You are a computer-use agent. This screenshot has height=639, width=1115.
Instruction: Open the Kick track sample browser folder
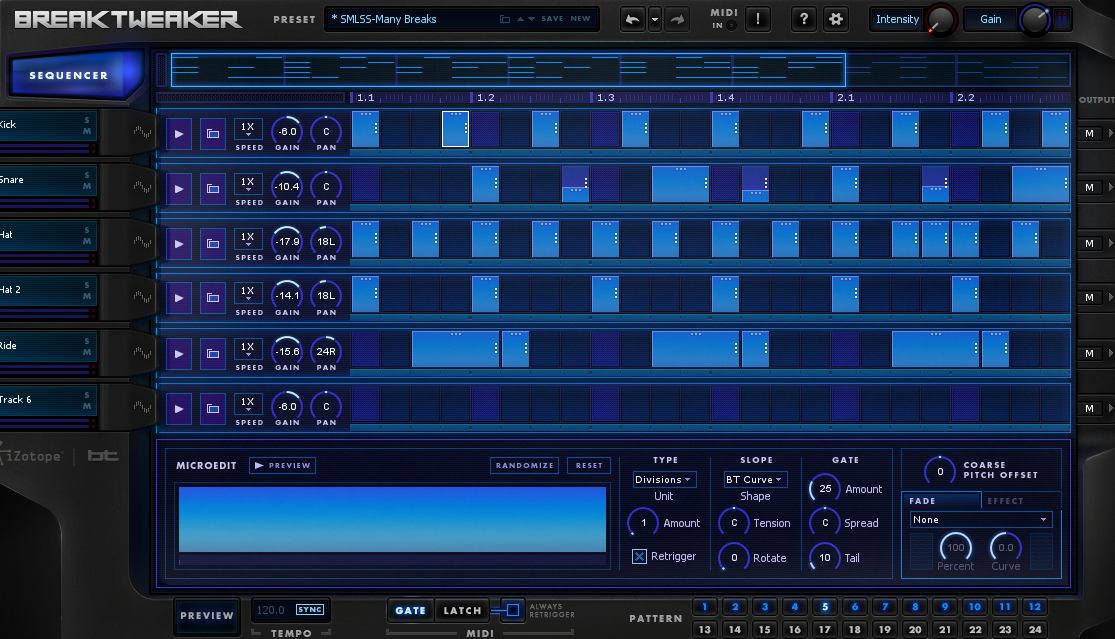point(213,134)
